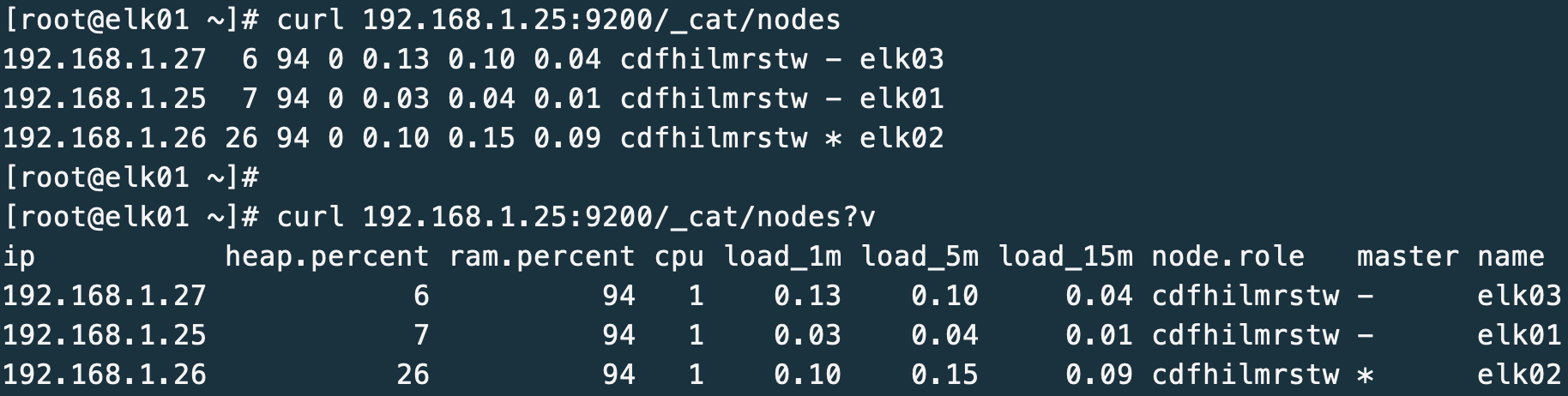Click the load_5m column header
Image resolution: width=1568 pixels, height=396 pixels.
click(x=919, y=256)
